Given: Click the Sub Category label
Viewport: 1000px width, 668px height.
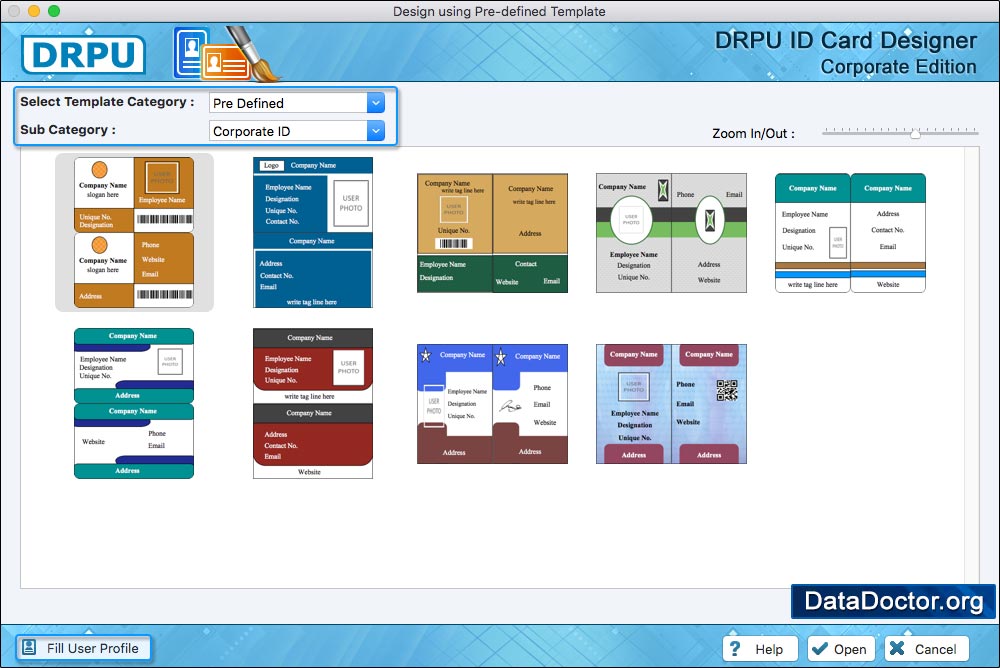Looking at the screenshot, I should click(x=68, y=130).
